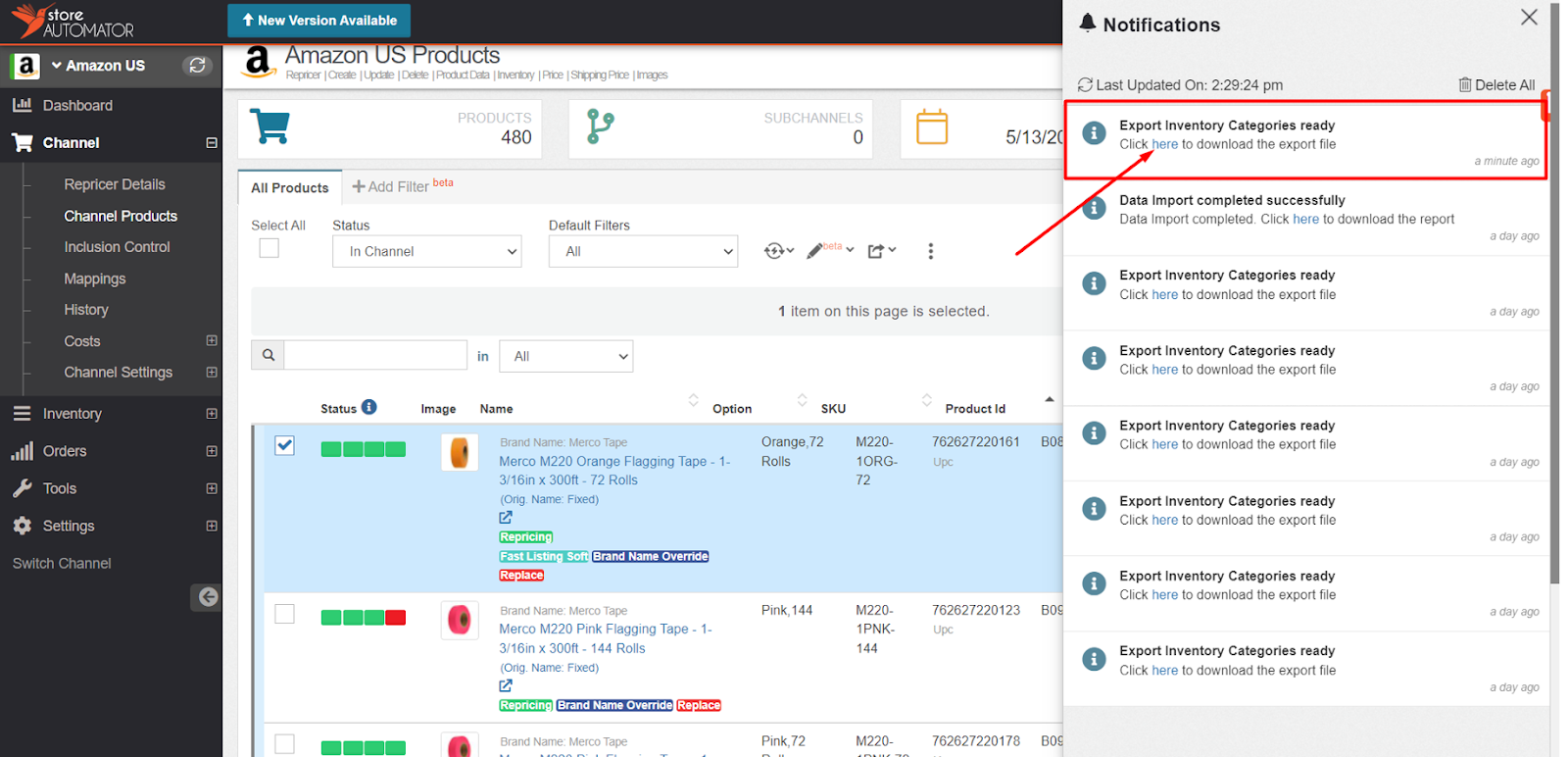Screen dimensions: 1568x757
Task: Click the Pink 144 Rolls row status bar
Action: (364, 618)
